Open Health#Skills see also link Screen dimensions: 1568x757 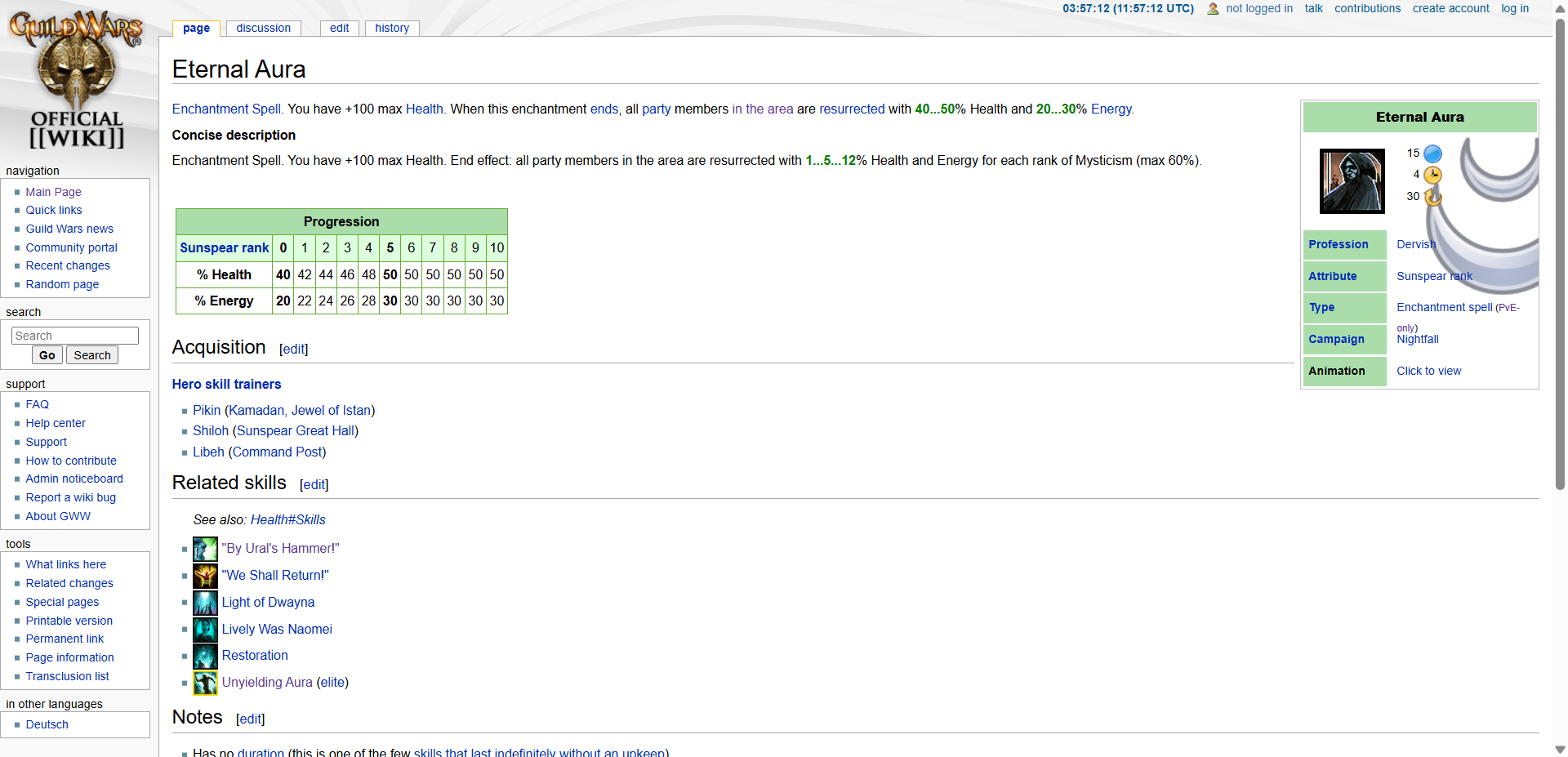(x=287, y=519)
